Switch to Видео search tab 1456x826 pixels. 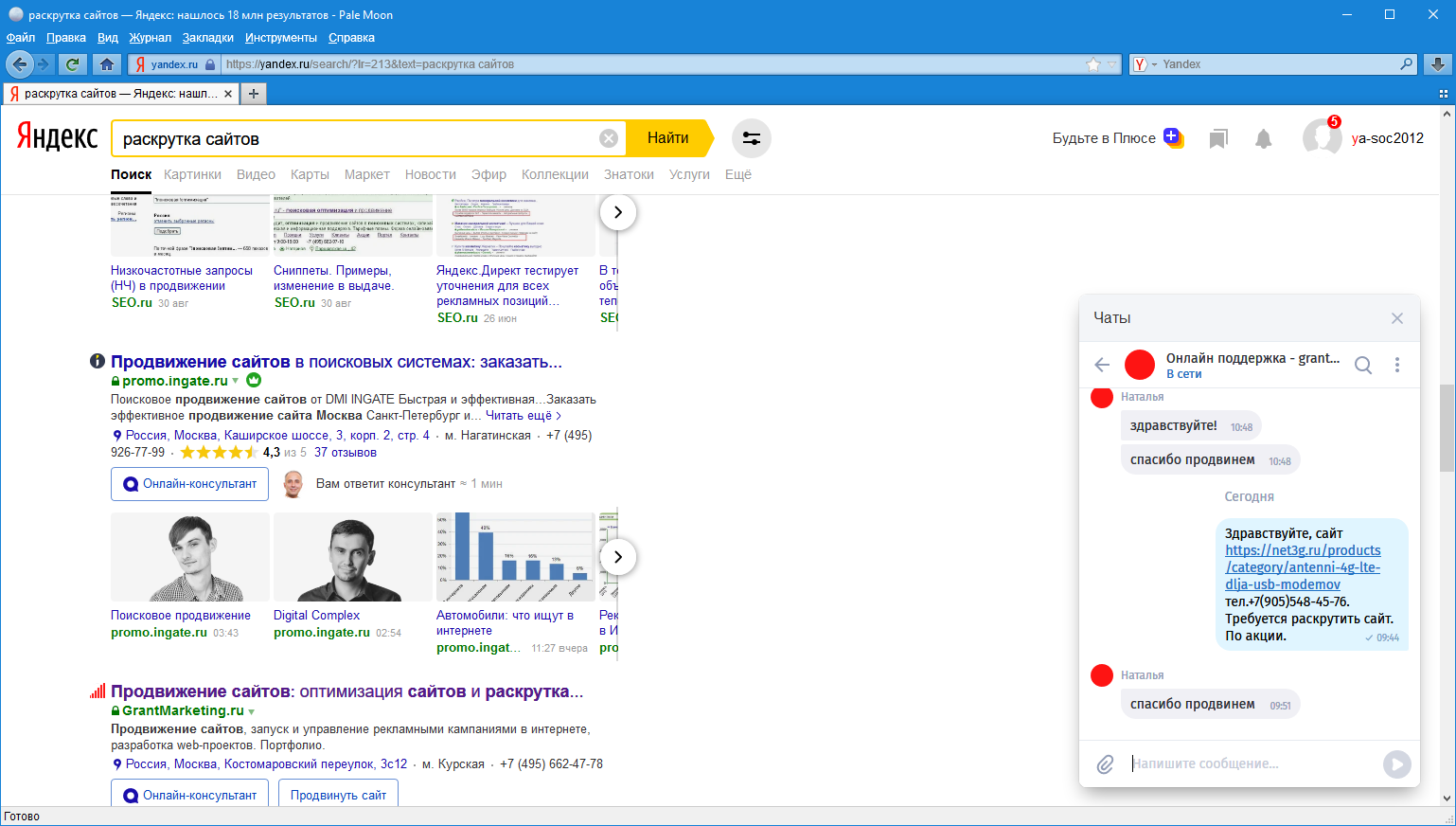click(x=256, y=174)
